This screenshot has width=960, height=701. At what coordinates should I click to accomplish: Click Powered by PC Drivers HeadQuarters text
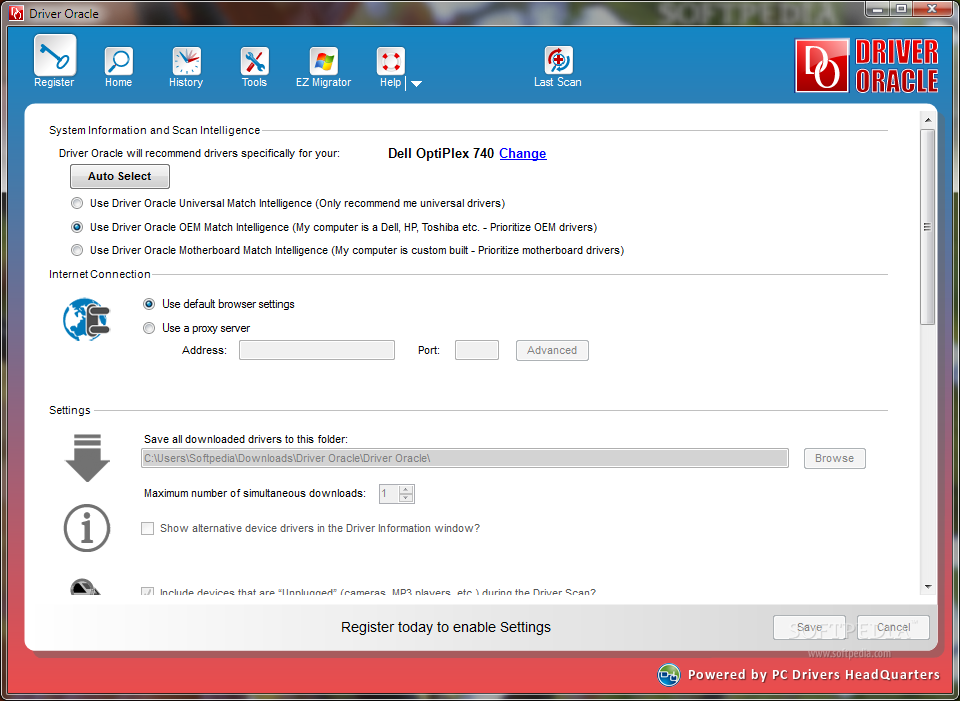[814, 675]
